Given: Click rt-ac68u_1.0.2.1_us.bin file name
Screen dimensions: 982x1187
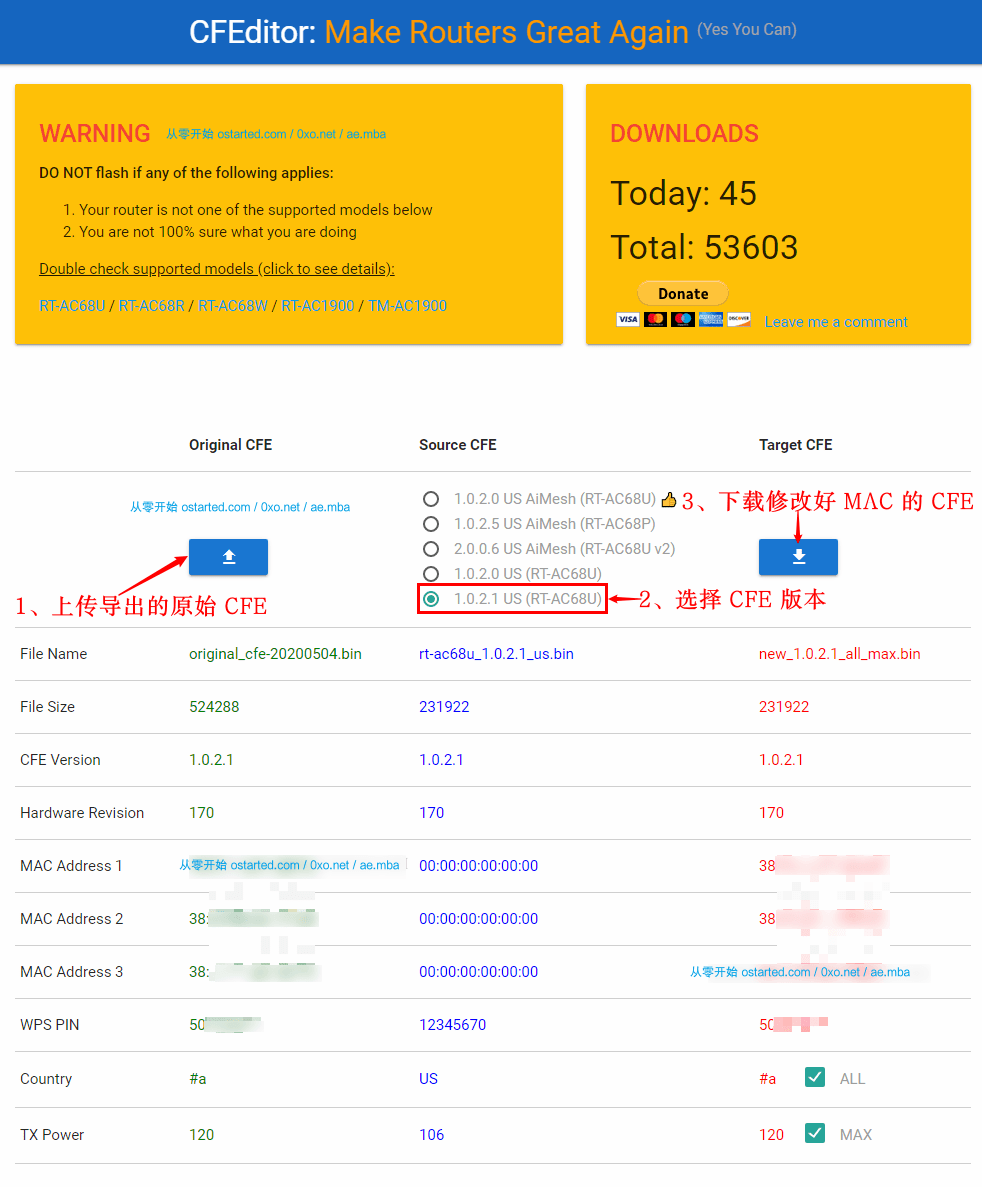Looking at the screenshot, I should 496,654.
